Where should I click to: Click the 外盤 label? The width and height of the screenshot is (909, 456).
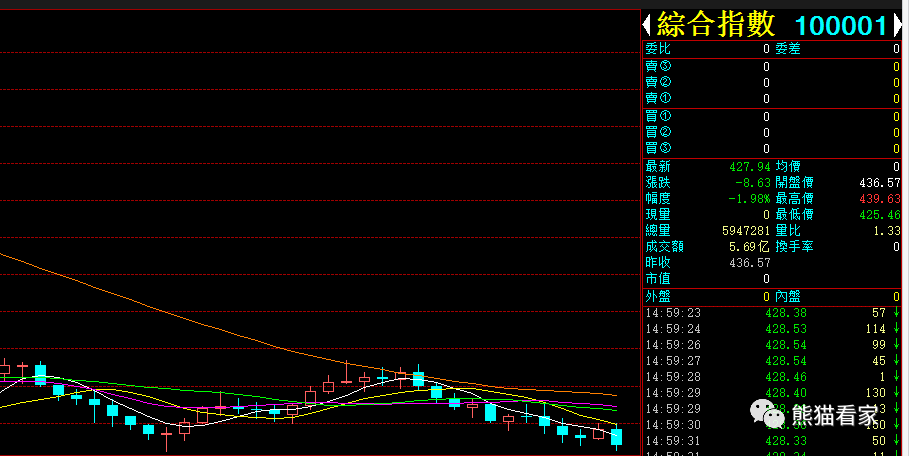658,297
